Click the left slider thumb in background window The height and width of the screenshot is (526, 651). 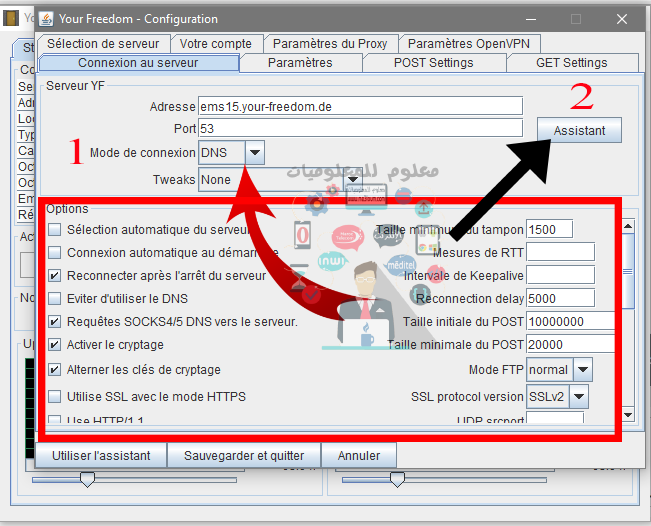[x=87, y=480]
